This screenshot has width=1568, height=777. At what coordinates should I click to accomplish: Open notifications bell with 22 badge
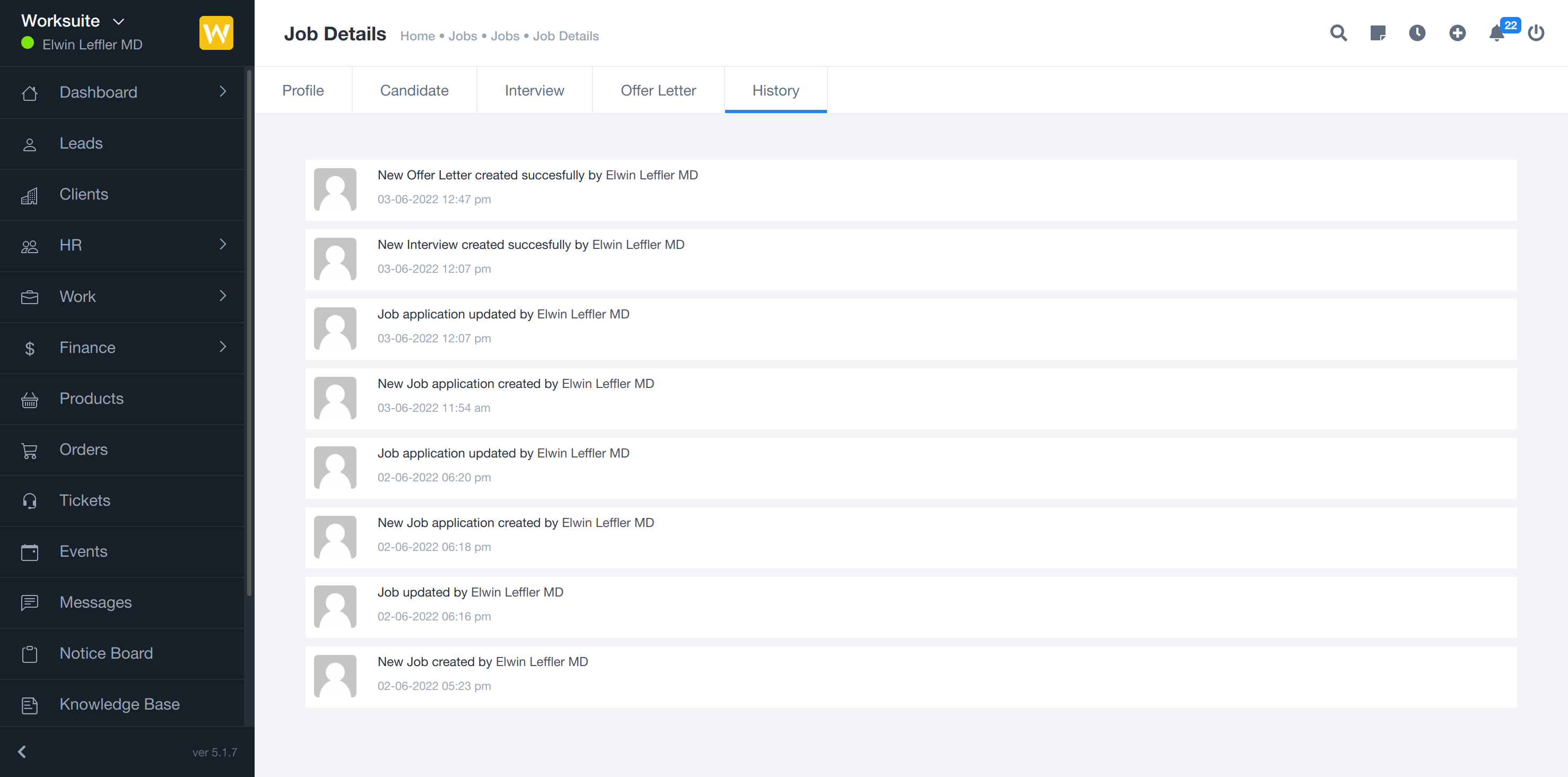(1497, 33)
